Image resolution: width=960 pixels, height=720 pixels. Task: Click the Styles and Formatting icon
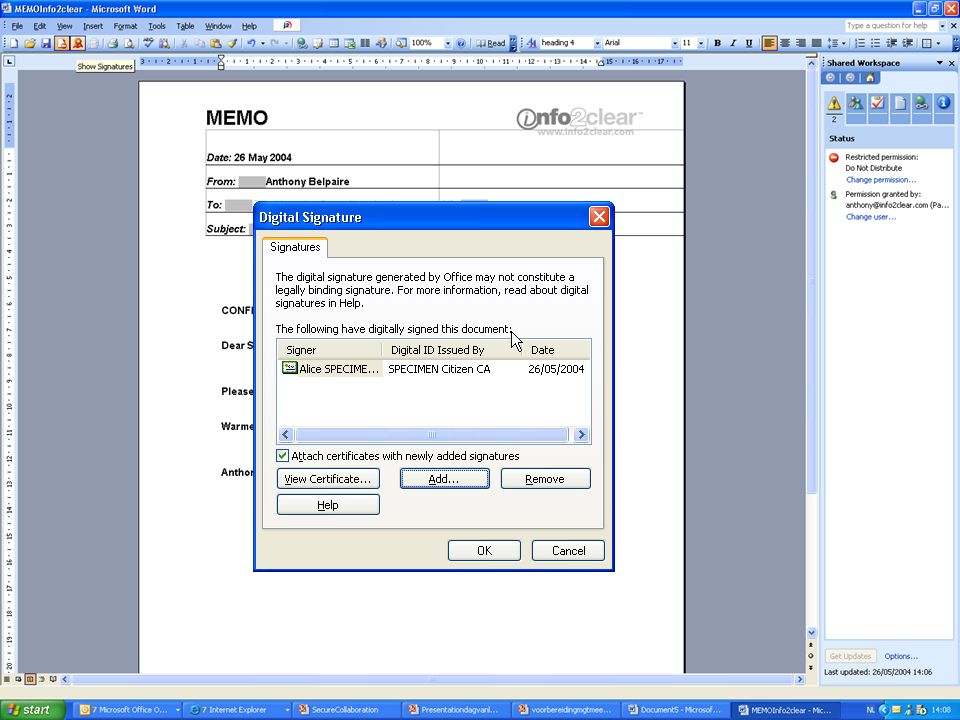(531, 43)
